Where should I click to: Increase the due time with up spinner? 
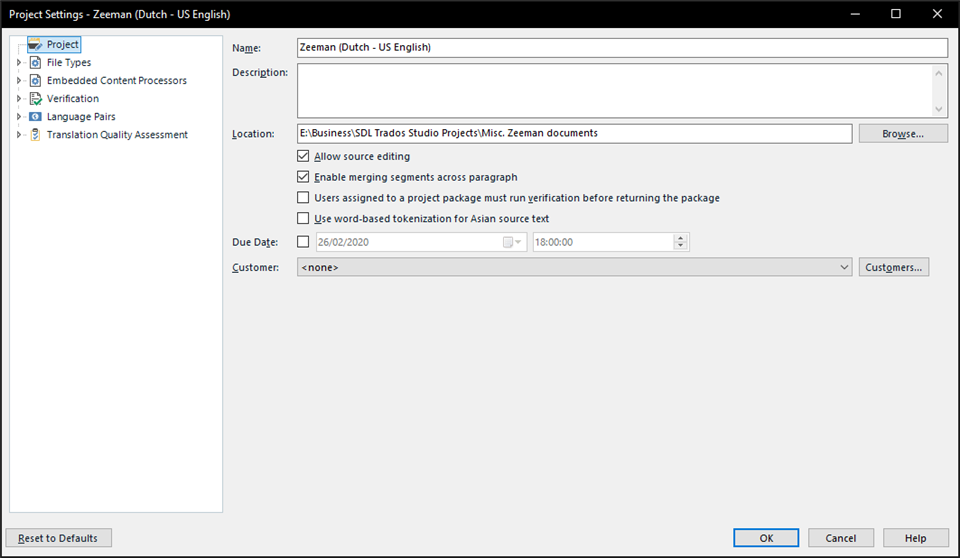click(680, 238)
